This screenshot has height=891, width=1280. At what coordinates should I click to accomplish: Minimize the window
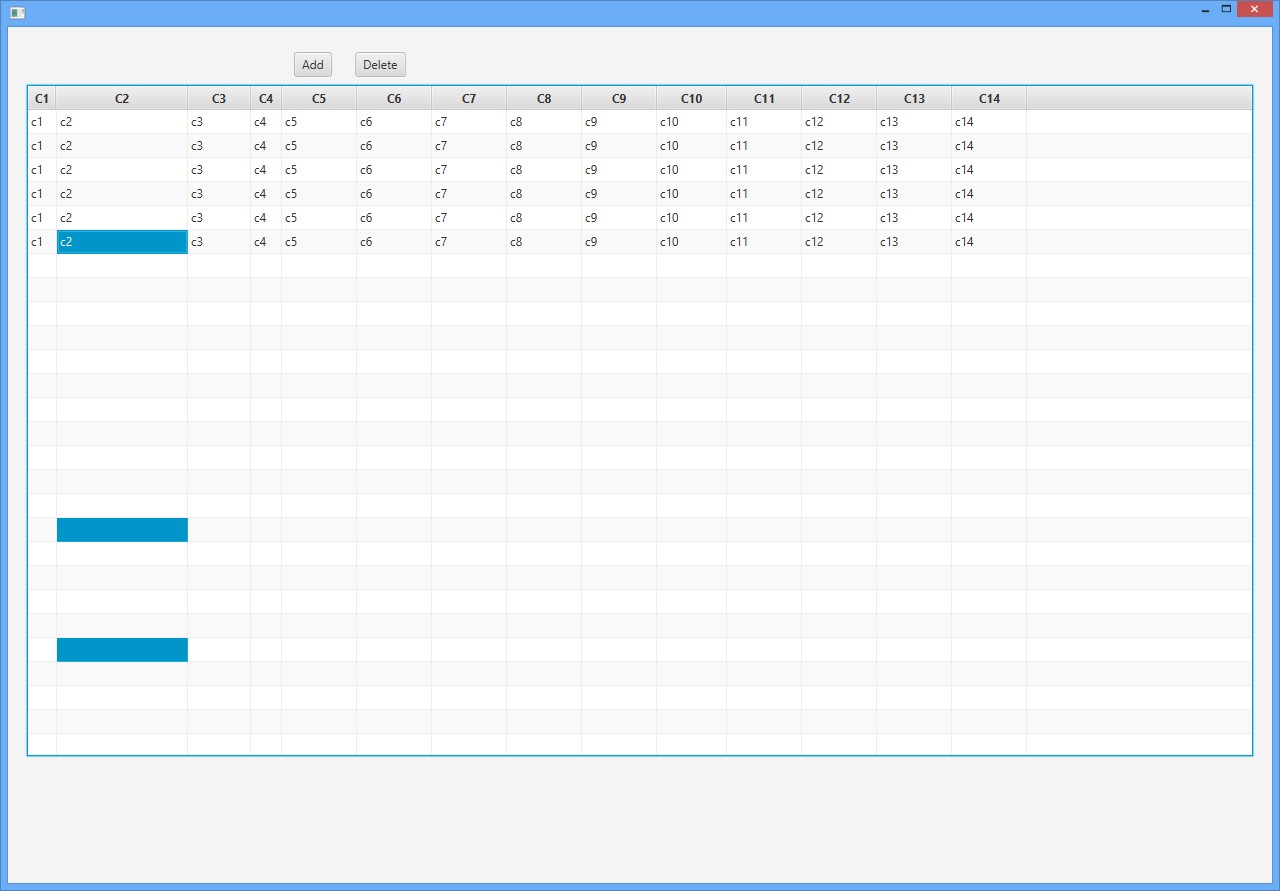pyautogui.click(x=1205, y=10)
